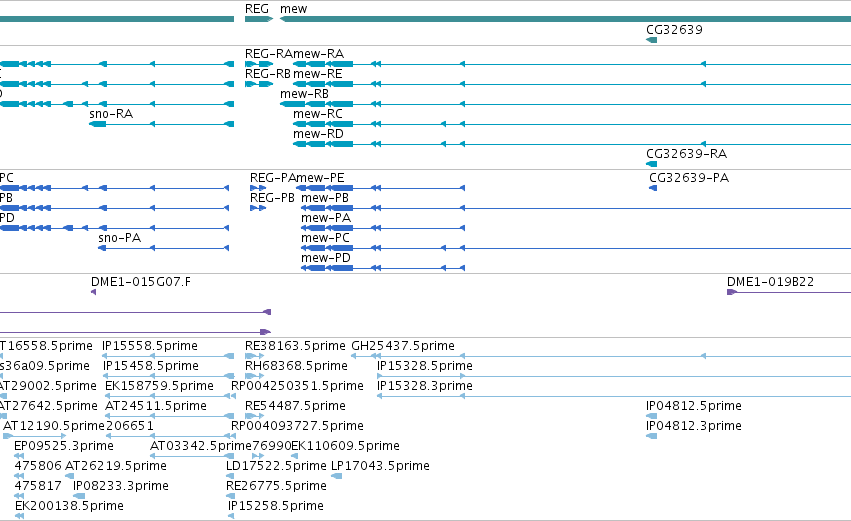Open the mew-PB protein label
This screenshot has width=851, height=521.
click(x=325, y=198)
